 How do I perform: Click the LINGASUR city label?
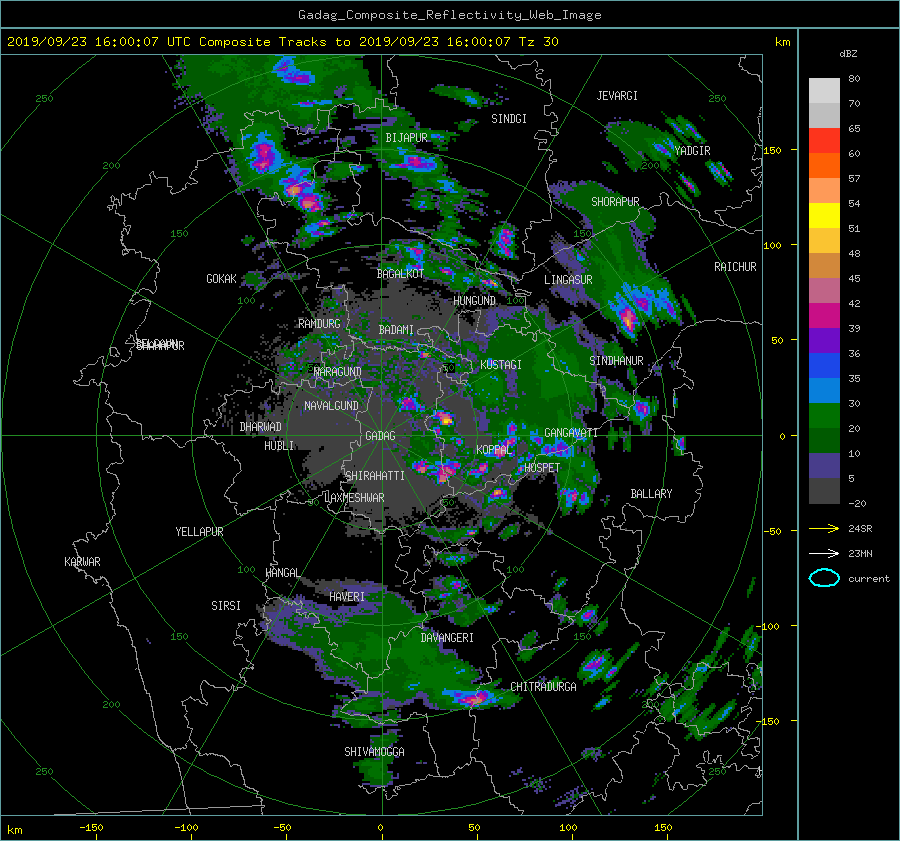[x=568, y=280]
